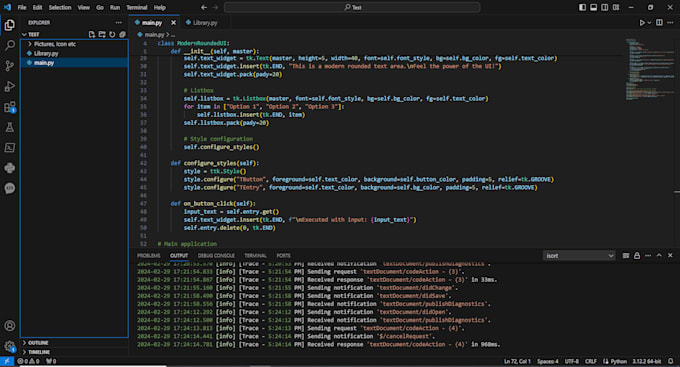
Task: Open the isort output channel dropdown
Action: (579, 256)
